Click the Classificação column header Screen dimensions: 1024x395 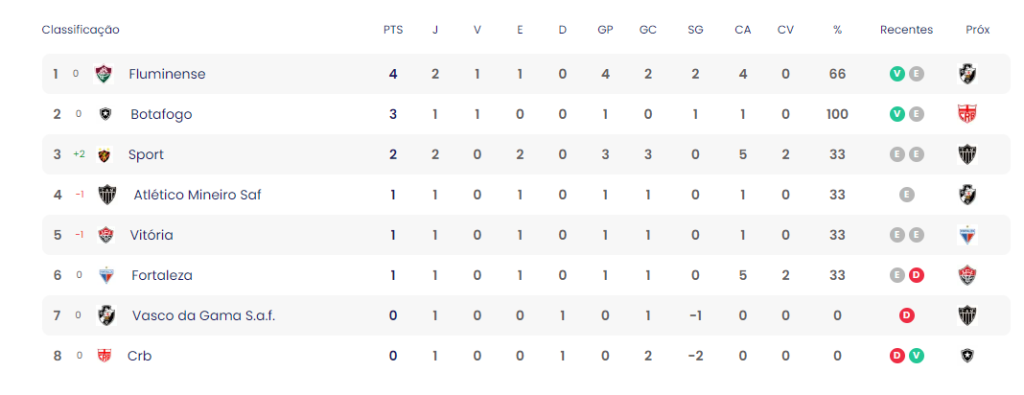[80, 30]
